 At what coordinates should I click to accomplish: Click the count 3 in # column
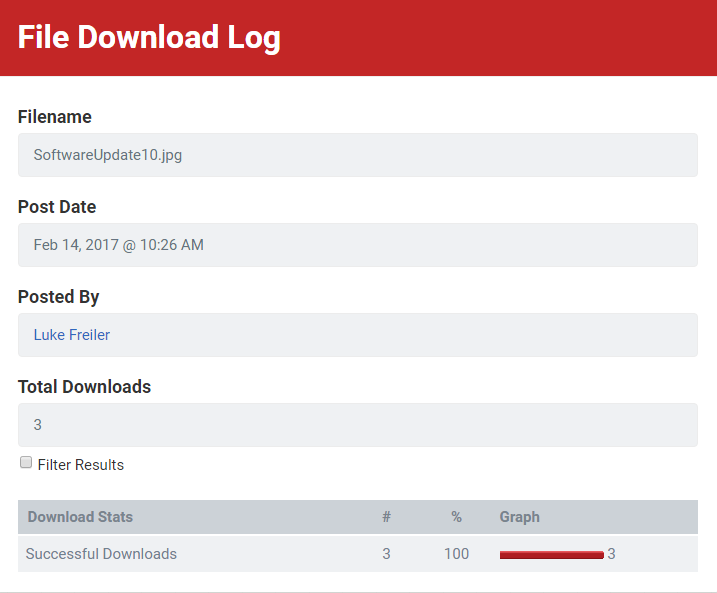(386, 554)
